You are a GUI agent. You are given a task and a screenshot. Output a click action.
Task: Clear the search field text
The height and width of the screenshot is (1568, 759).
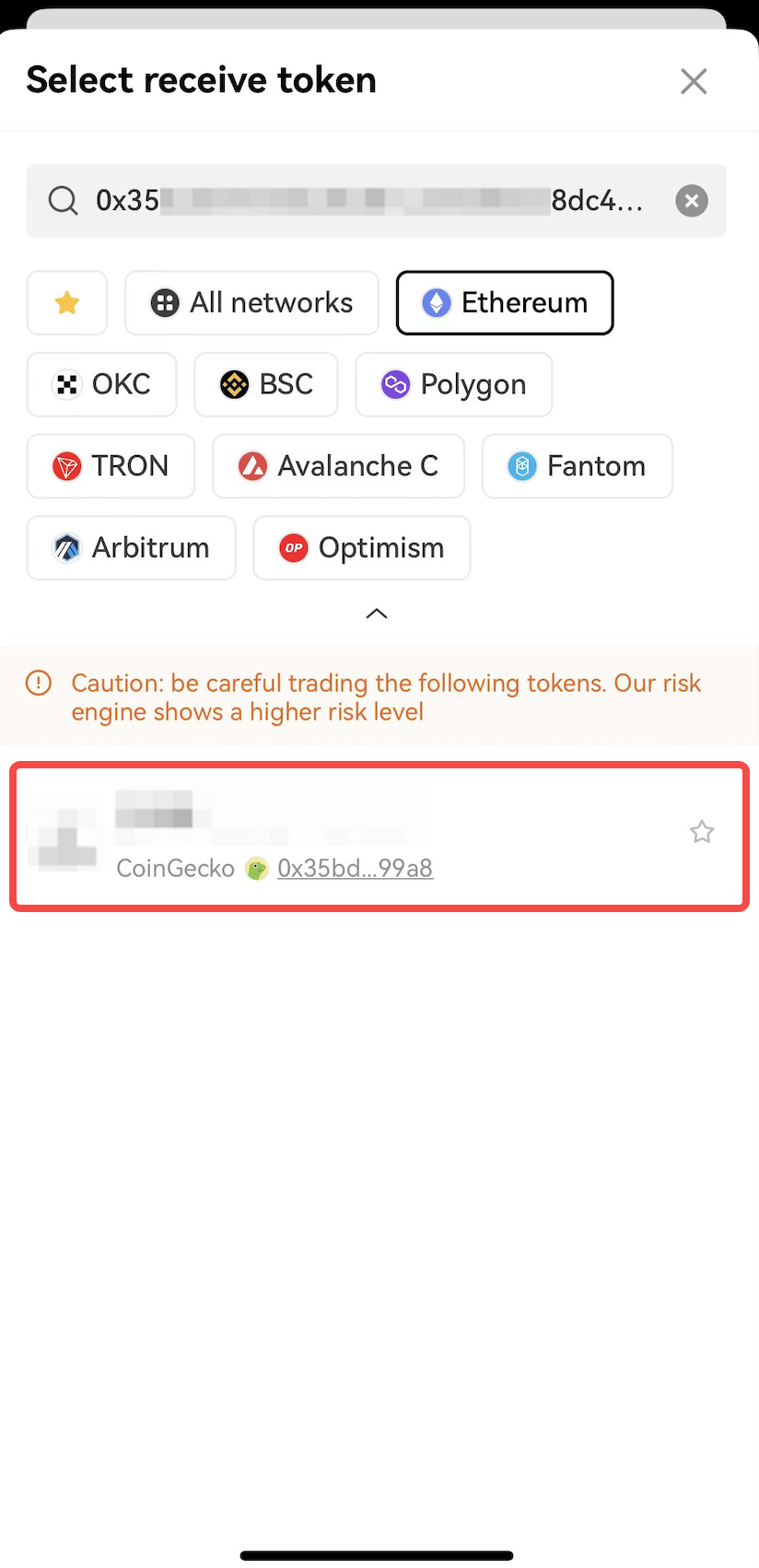click(x=692, y=200)
